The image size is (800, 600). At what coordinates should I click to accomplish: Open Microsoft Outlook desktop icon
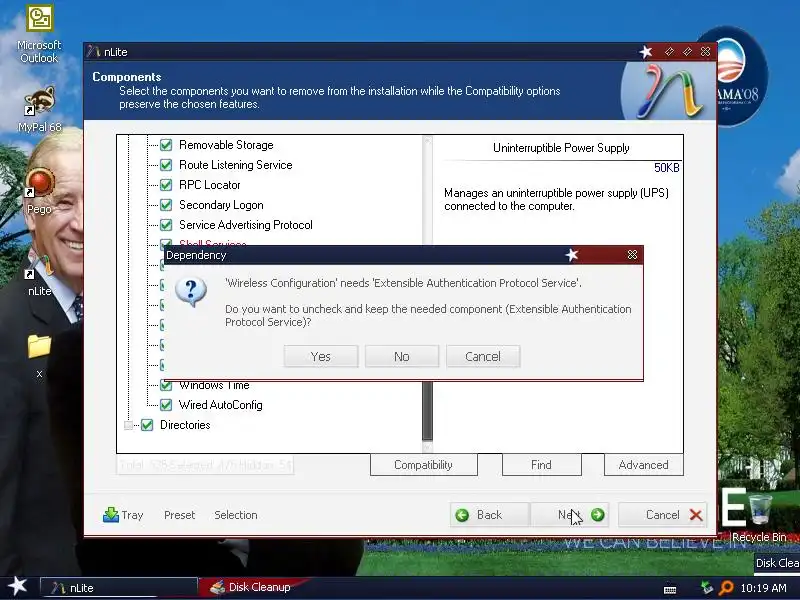click(39, 35)
